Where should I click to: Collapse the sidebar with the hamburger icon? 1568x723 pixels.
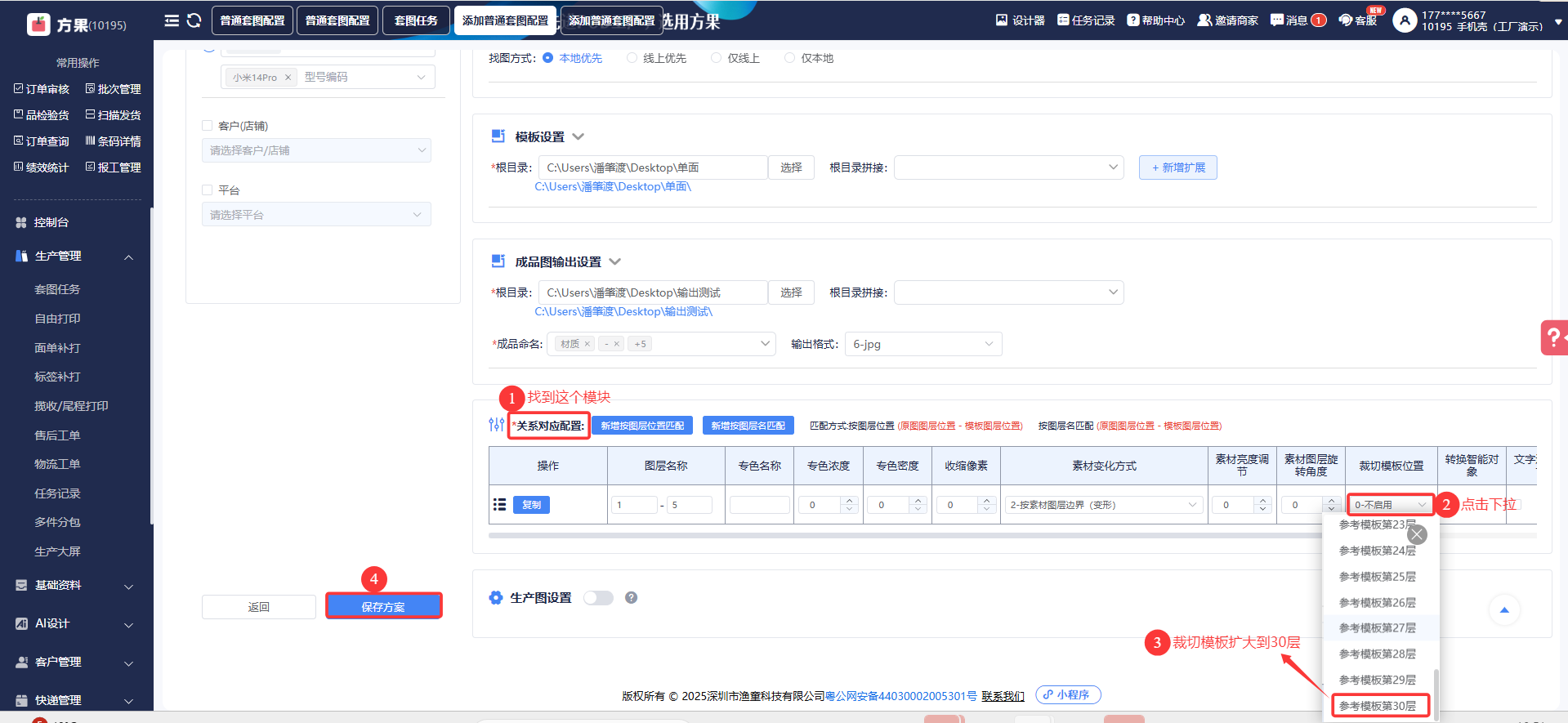172,20
